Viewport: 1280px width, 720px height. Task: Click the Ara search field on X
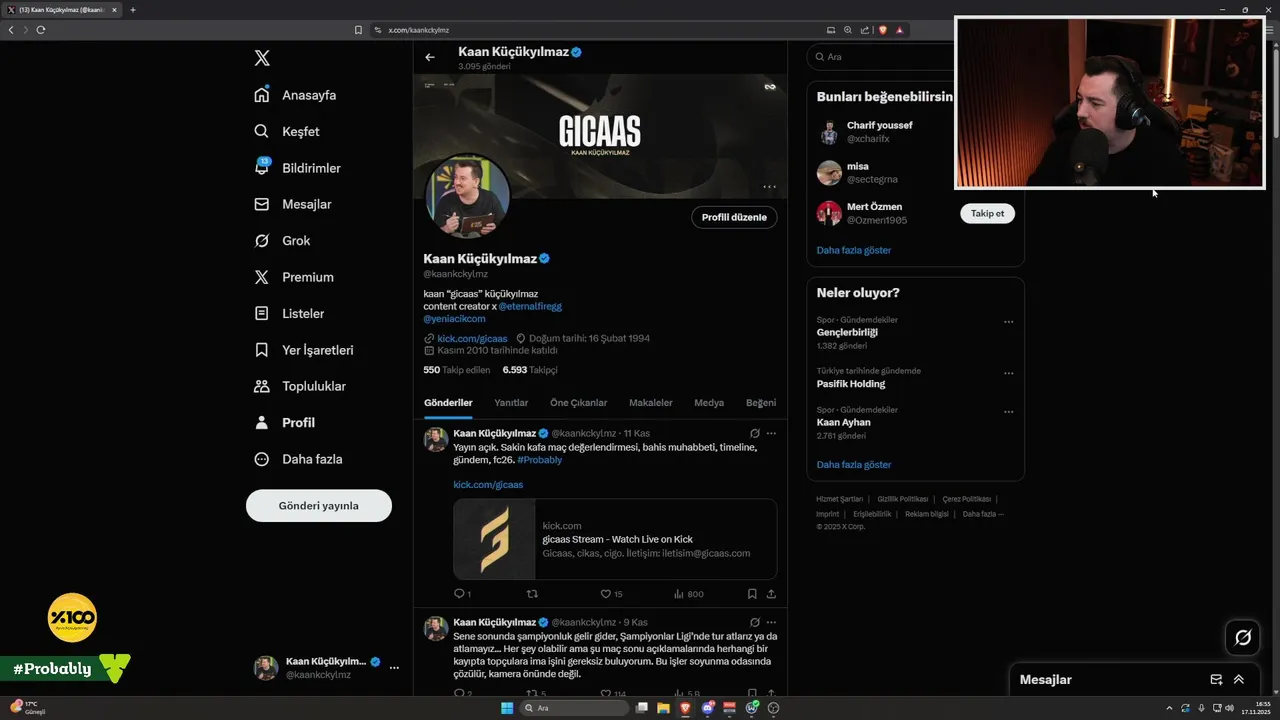(880, 57)
